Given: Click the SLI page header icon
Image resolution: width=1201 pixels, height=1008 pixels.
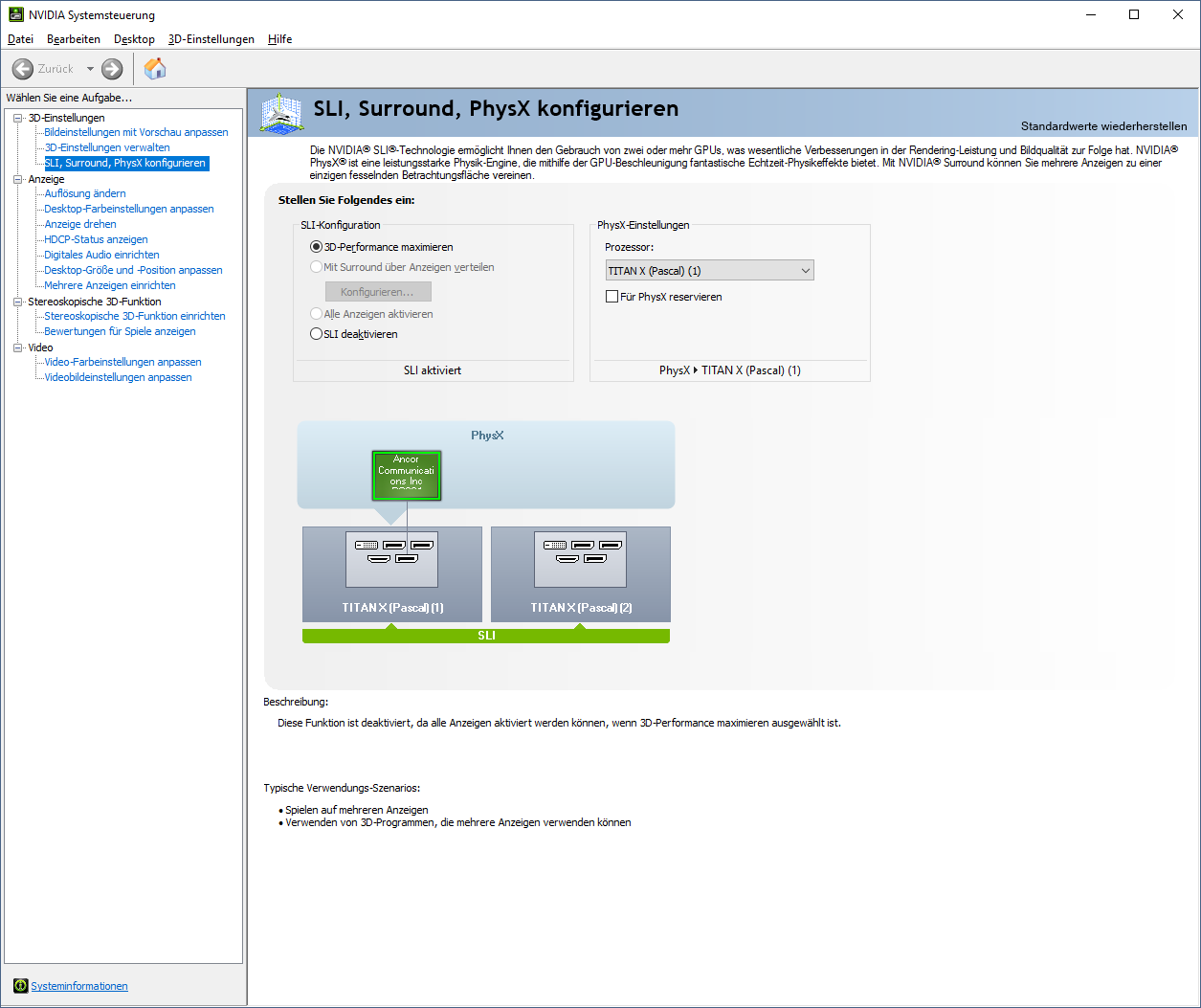Looking at the screenshot, I should coord(281,115).
